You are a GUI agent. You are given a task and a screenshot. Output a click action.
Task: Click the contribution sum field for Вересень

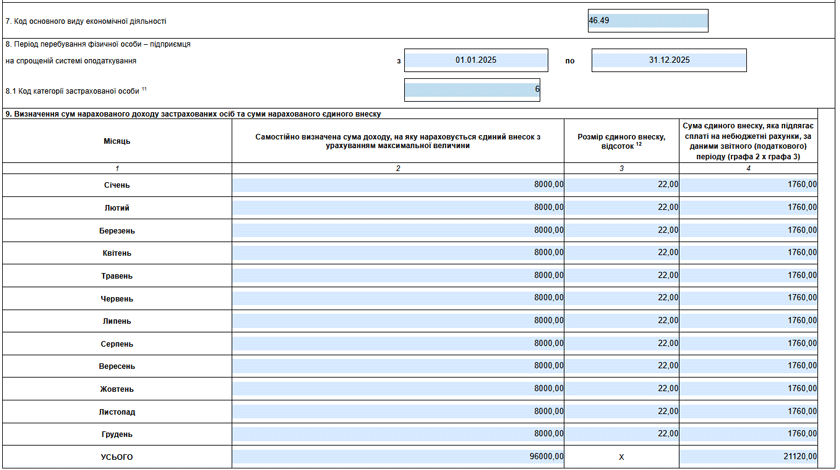coord(749,366)
